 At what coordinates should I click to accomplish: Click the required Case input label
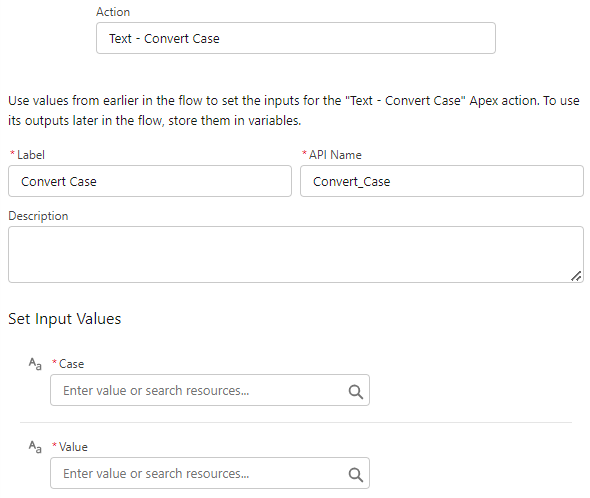pos(68,364)
